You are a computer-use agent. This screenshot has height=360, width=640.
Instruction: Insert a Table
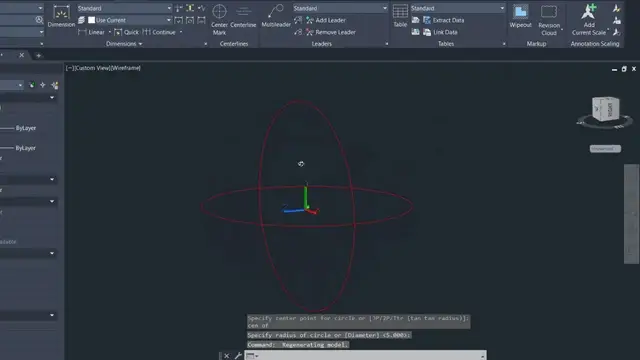(x=400, y=16)
